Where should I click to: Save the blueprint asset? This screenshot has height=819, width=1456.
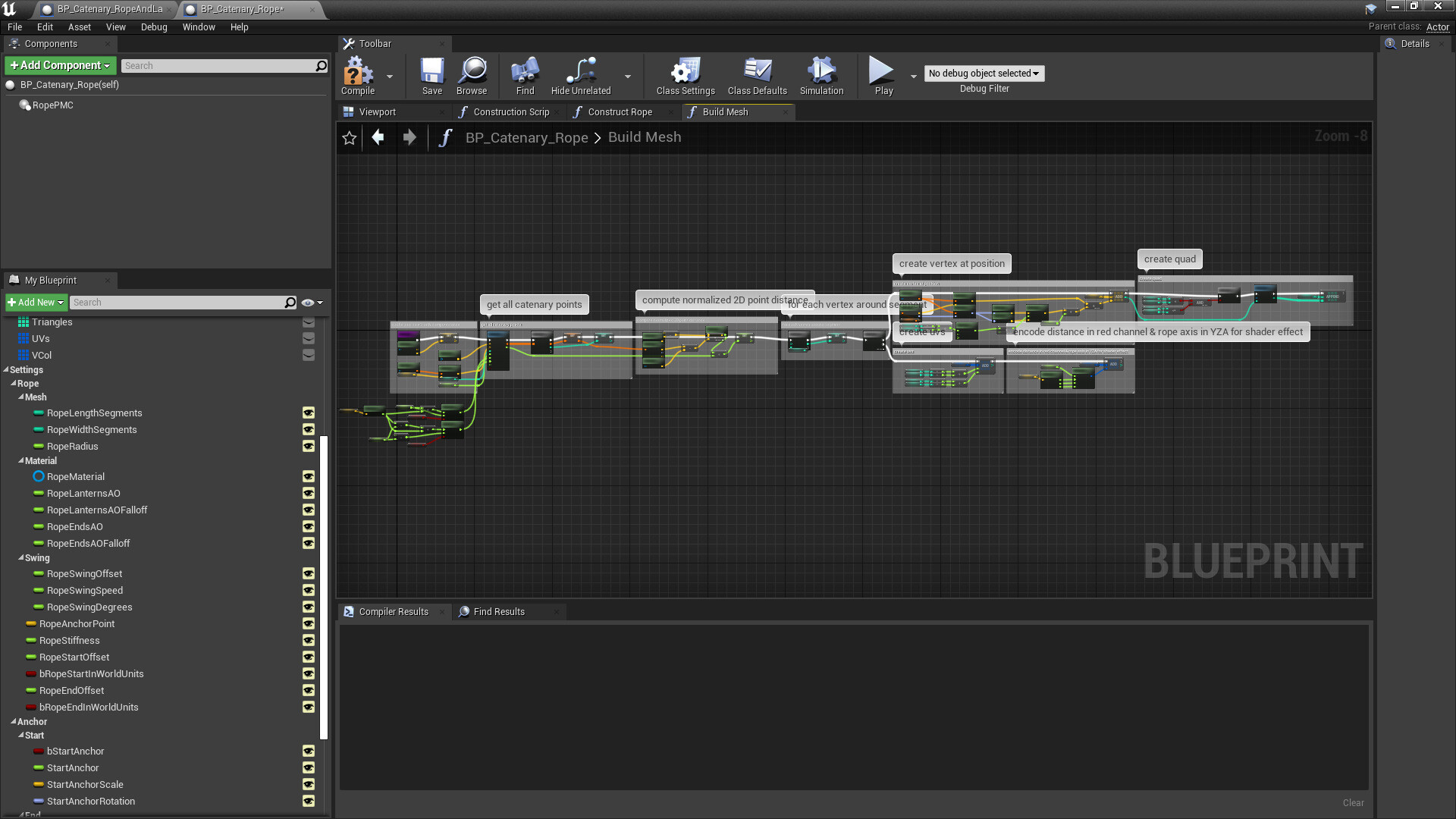(x=431, y=75)
